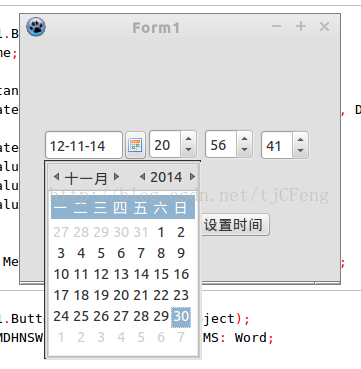Select day 24 in the calendar
This screenshot has width=361, height=369.
pyautogui.click(x=61, y=316)
